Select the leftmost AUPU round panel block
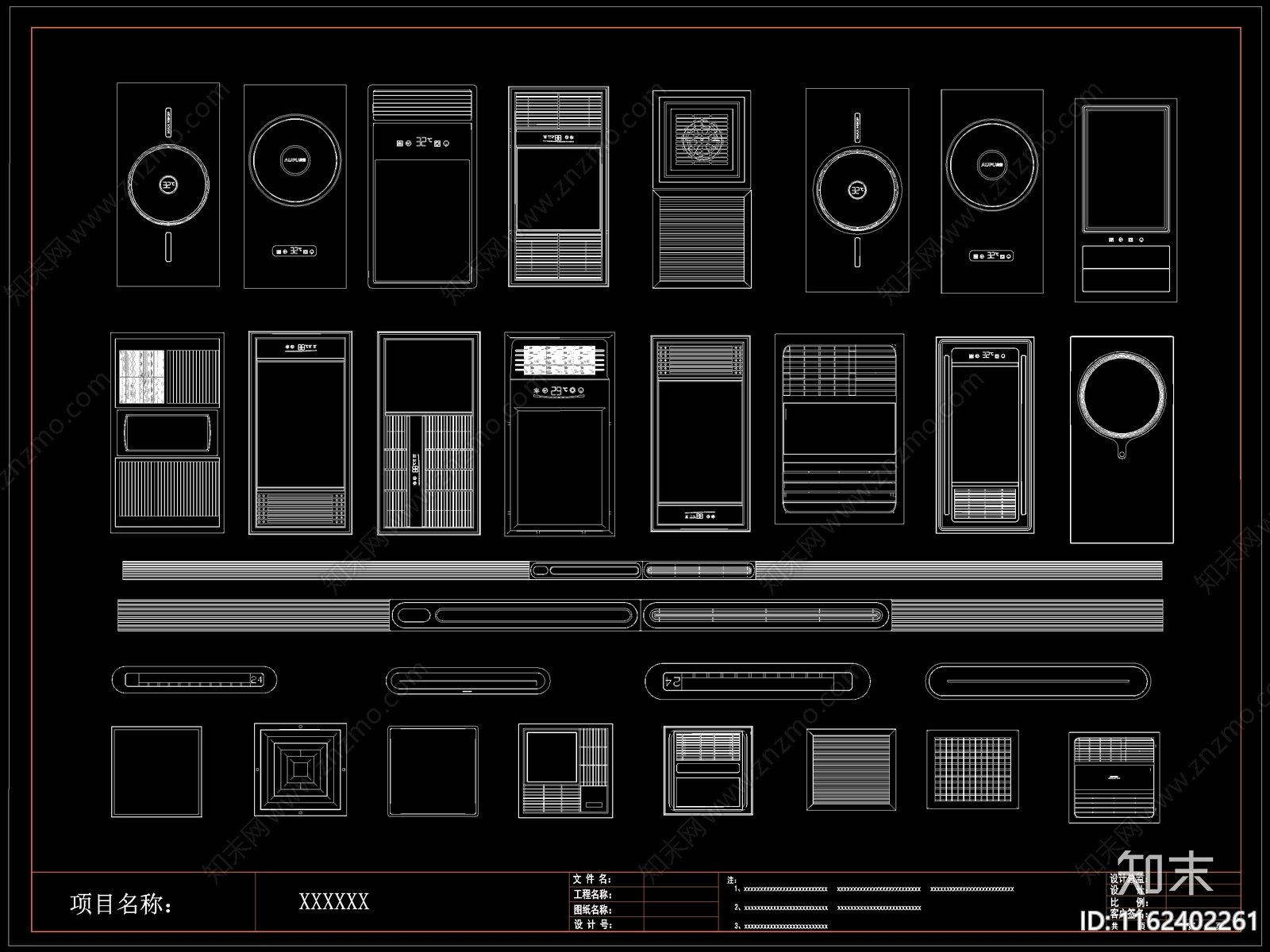Image resolution: width=1270 pixels, height=952 pixels. pos(295,186)
